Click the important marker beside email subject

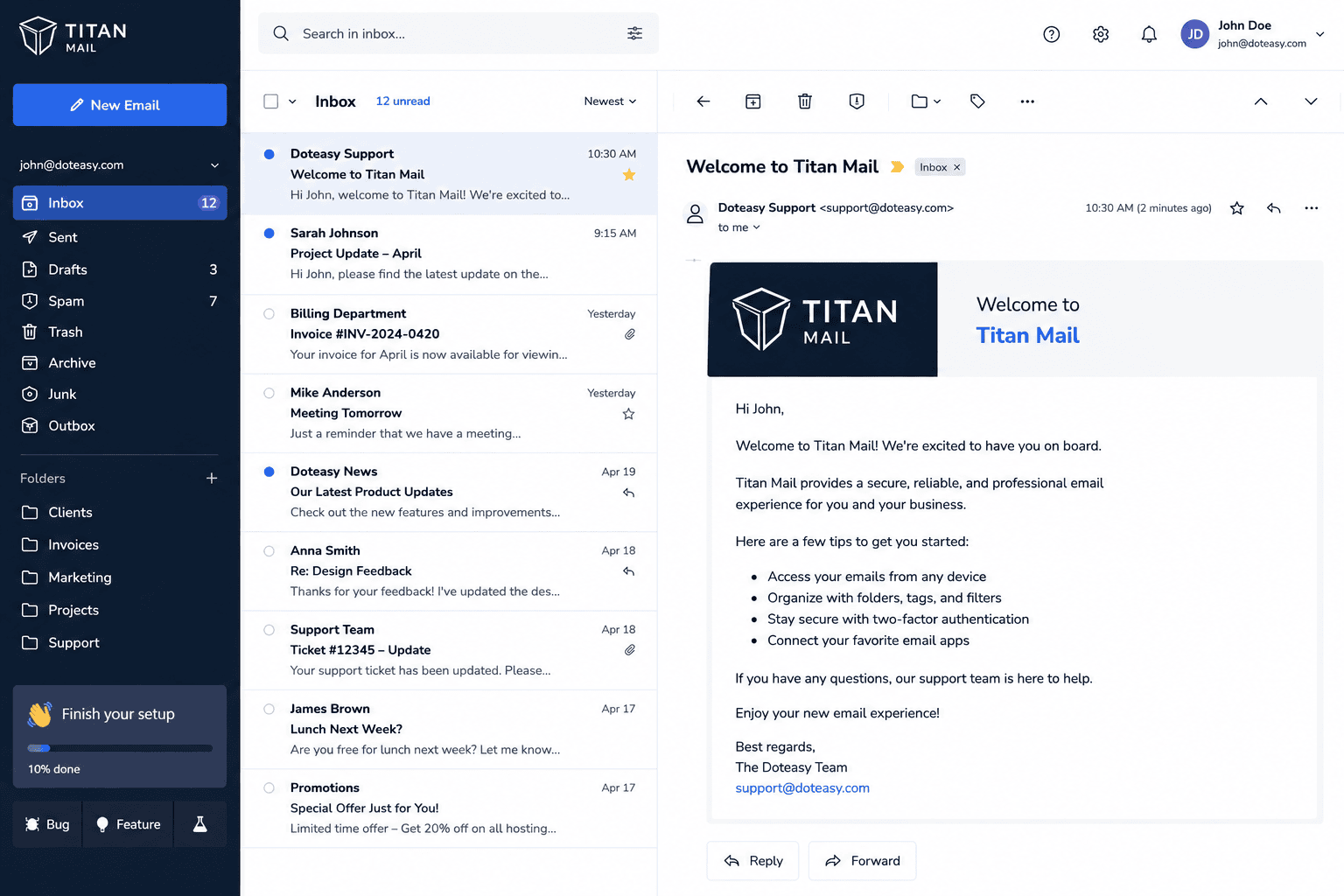tap(897, 167)
